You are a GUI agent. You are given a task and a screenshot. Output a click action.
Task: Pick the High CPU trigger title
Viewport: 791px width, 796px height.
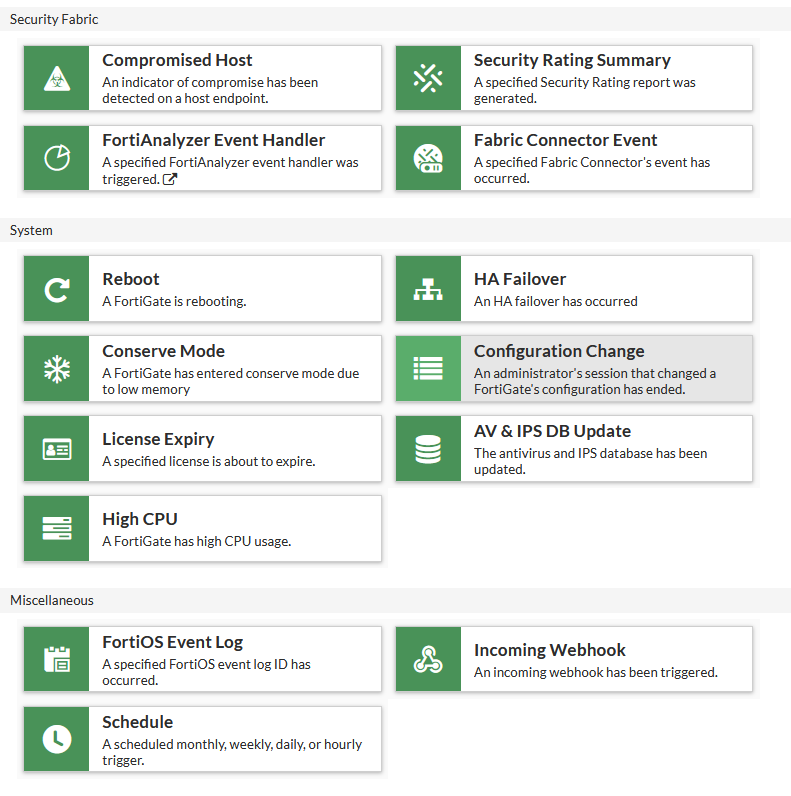tap(140, 519)
